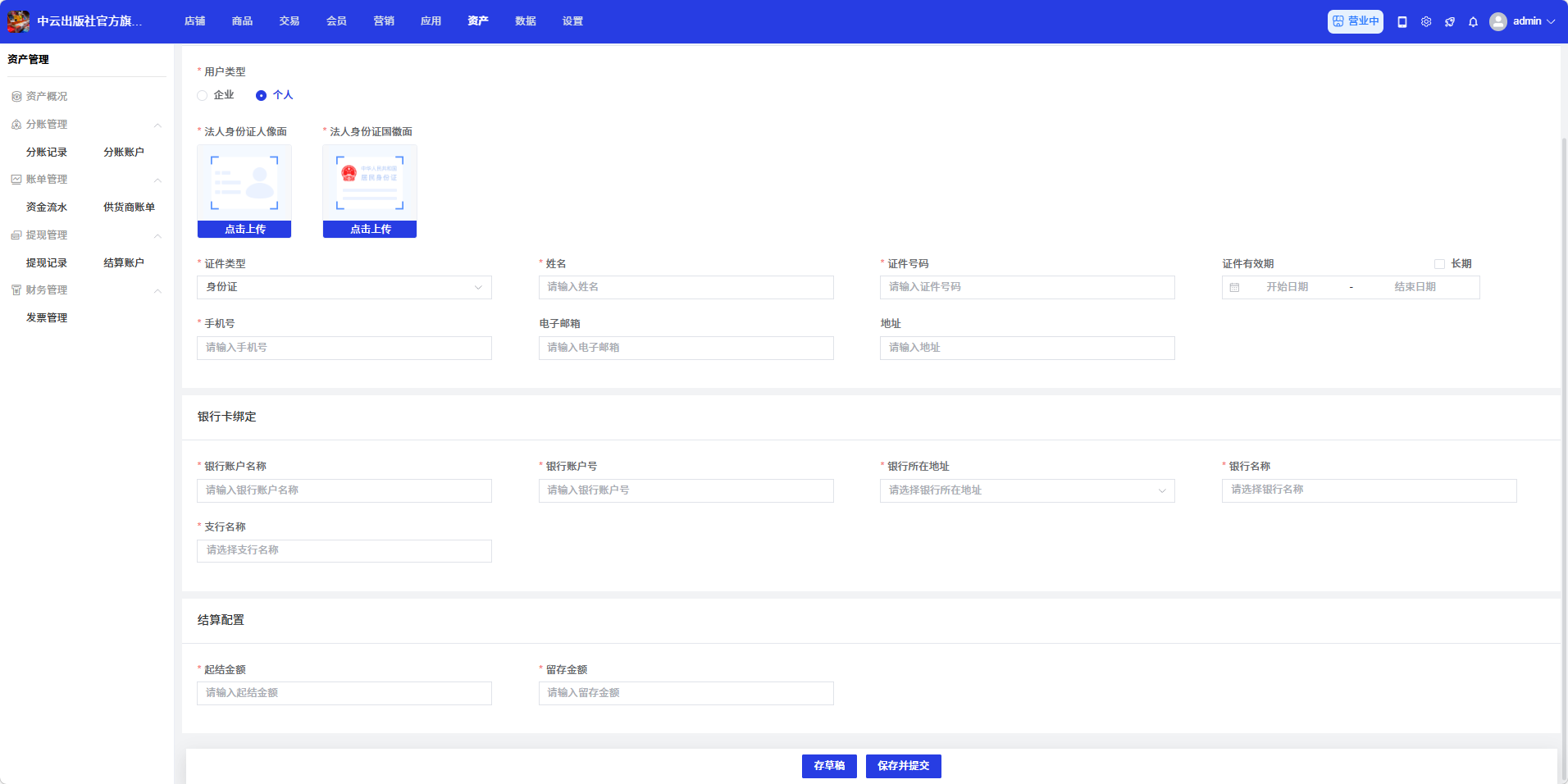Select the 个人 user type radio
The image size is (1568, 784).
[x=261, y=96]
